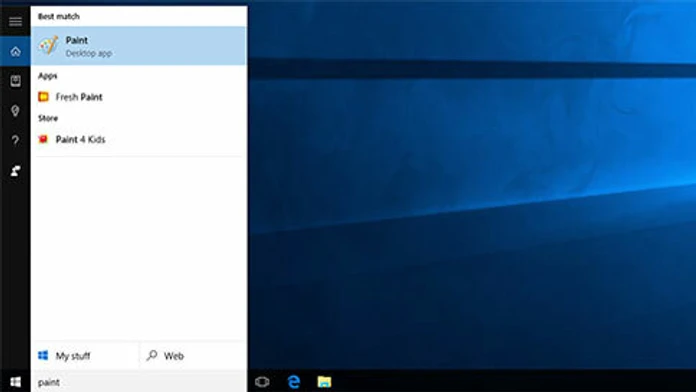Click the Fresh Paint app icon
Screen dimensions: 696x392
[43, 97]
